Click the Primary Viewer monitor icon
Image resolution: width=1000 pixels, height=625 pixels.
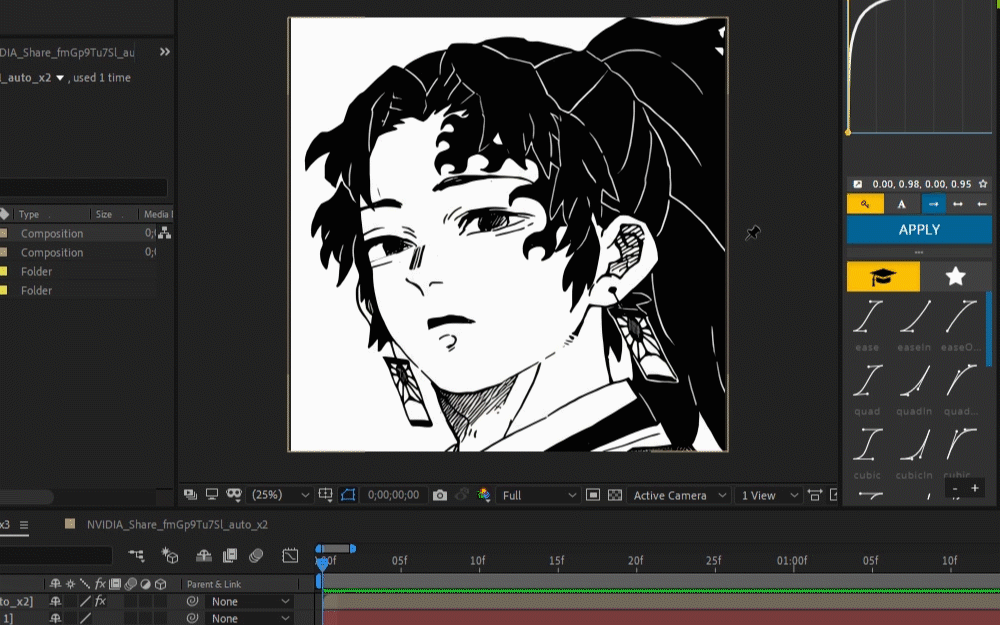click(212, 494)
